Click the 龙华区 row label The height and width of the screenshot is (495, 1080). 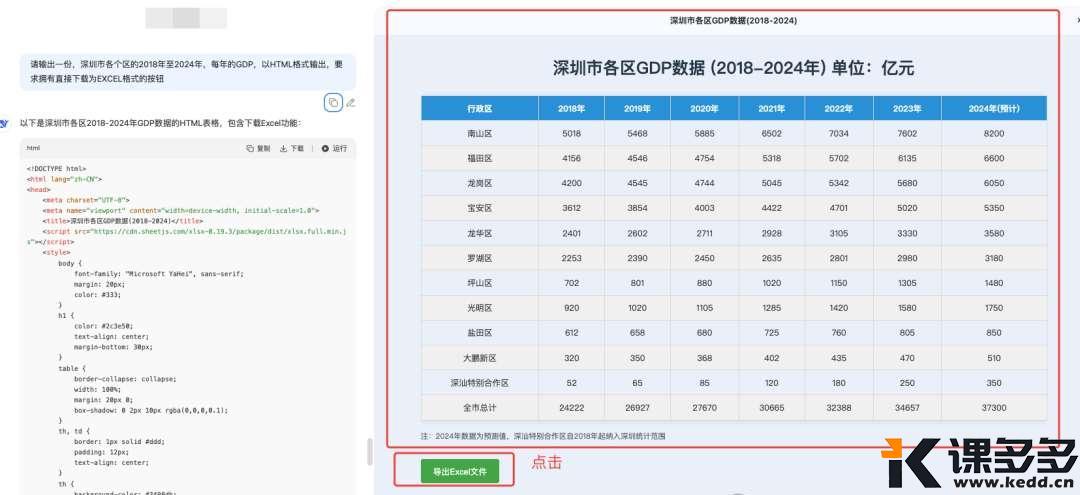tap(479, 233)
